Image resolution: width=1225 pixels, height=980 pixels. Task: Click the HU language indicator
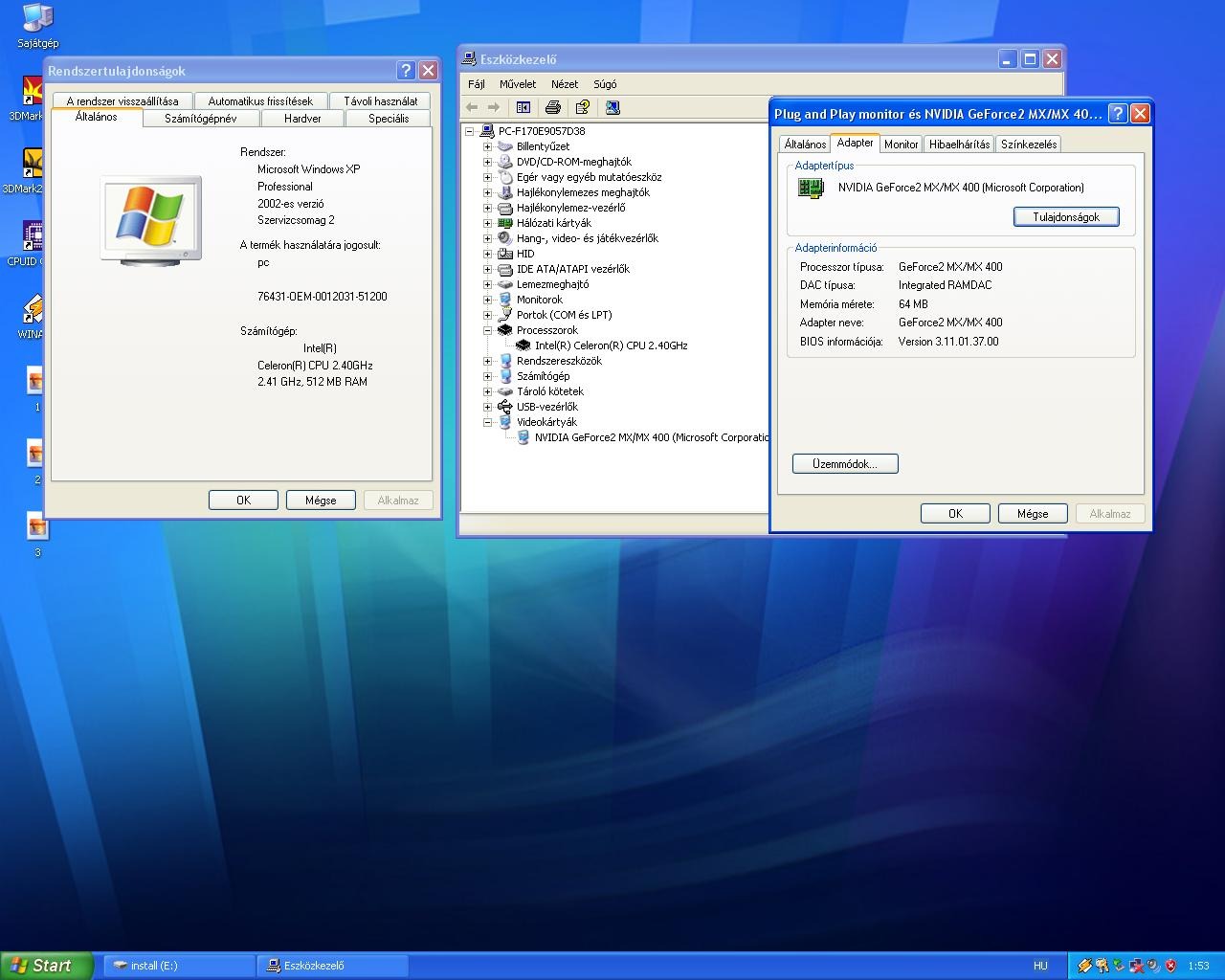coord(1040,966)
